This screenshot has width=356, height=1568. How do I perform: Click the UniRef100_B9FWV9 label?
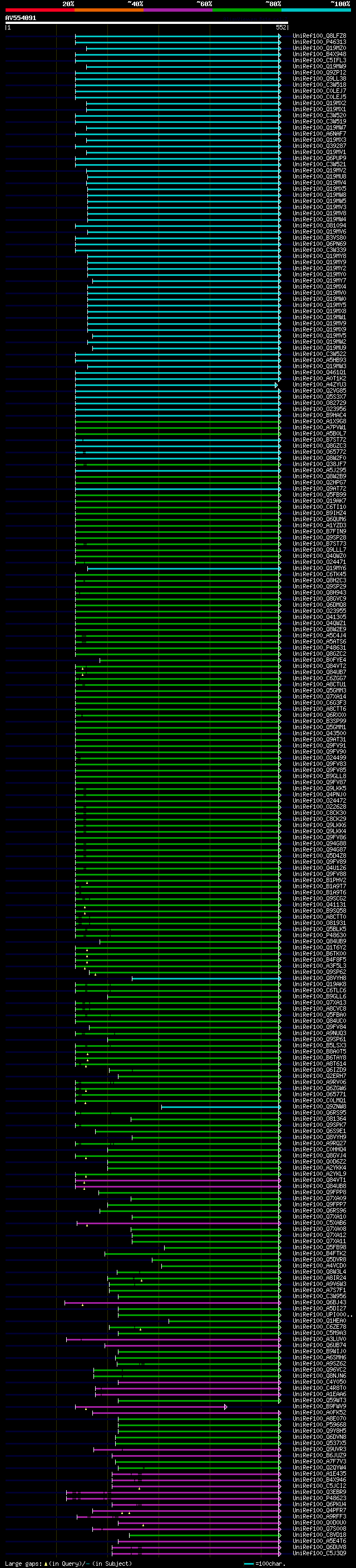pyautogui.click(x=319, y=1407)
